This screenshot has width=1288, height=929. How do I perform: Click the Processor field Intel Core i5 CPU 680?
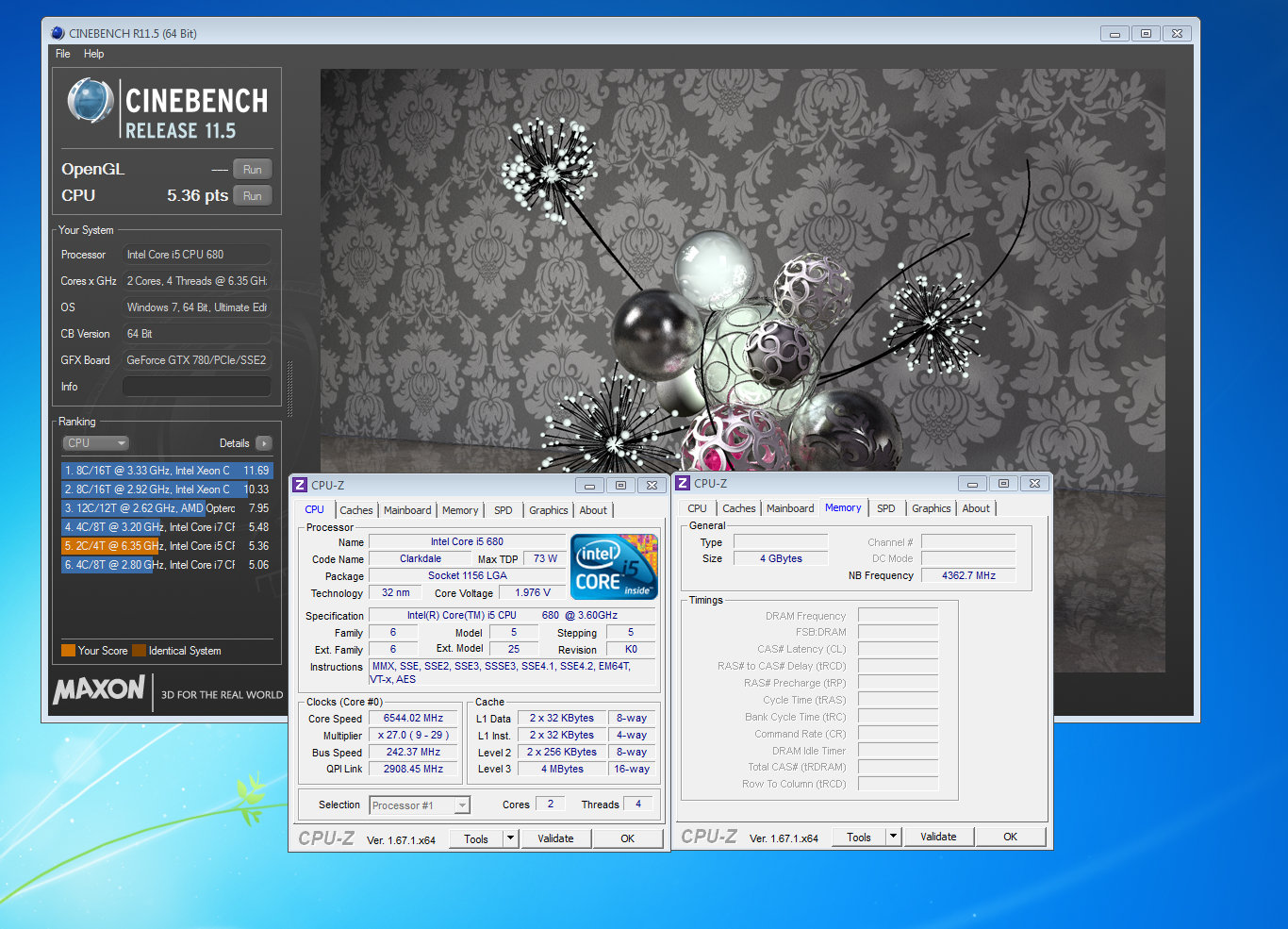(x=197, y=255)
